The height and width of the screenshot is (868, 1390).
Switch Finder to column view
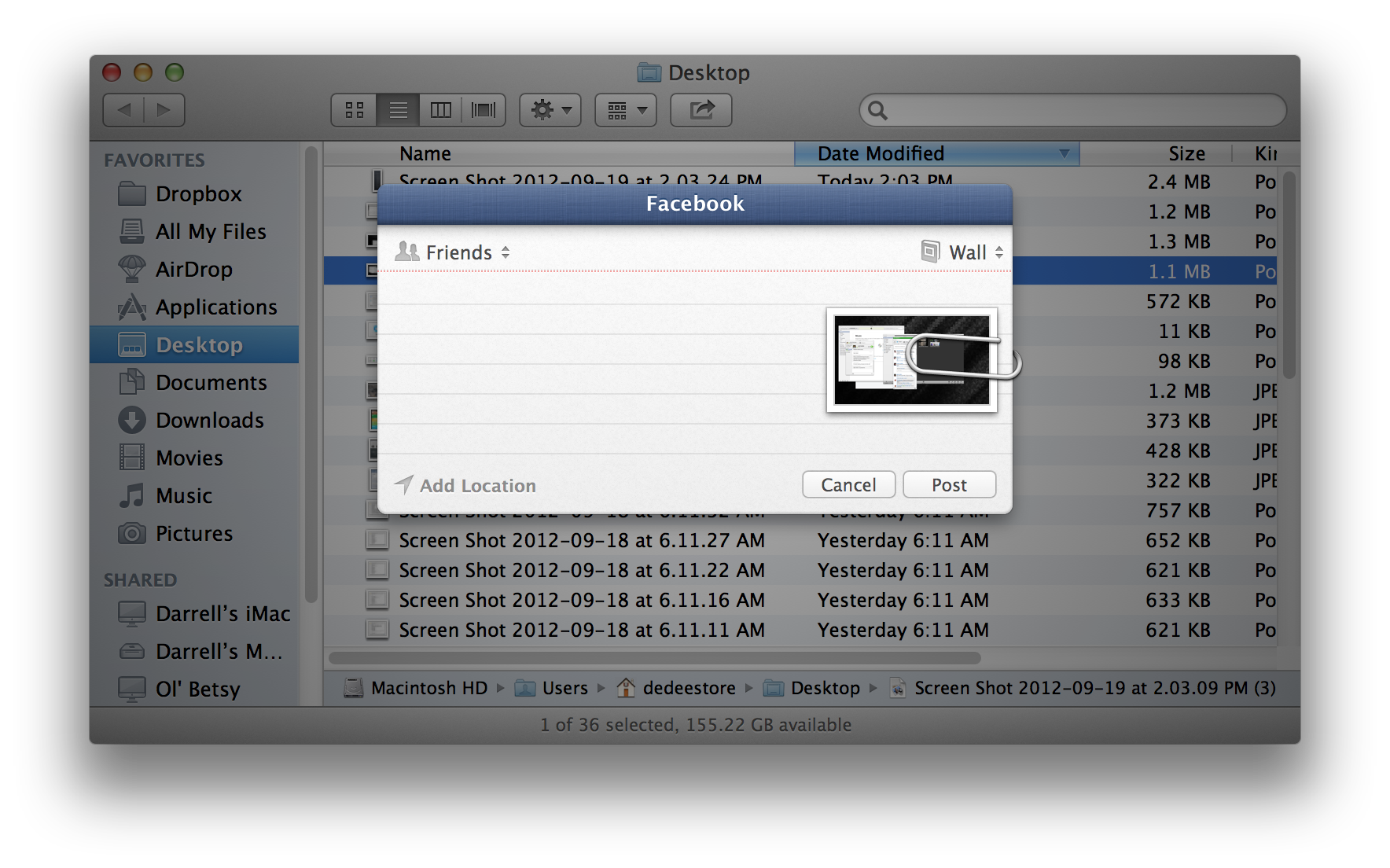pos(440,110)
